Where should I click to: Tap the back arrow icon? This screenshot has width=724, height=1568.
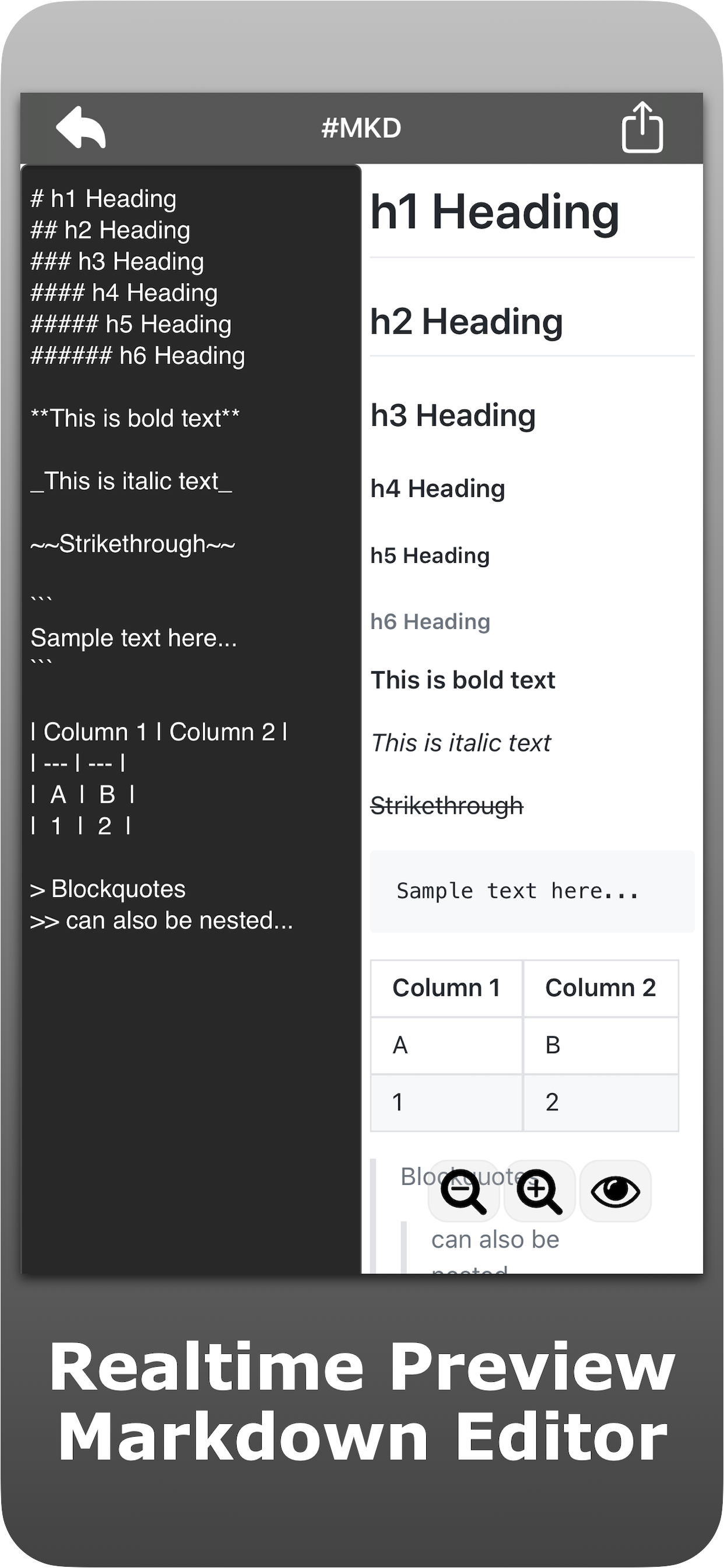click(x=81, y=127)
